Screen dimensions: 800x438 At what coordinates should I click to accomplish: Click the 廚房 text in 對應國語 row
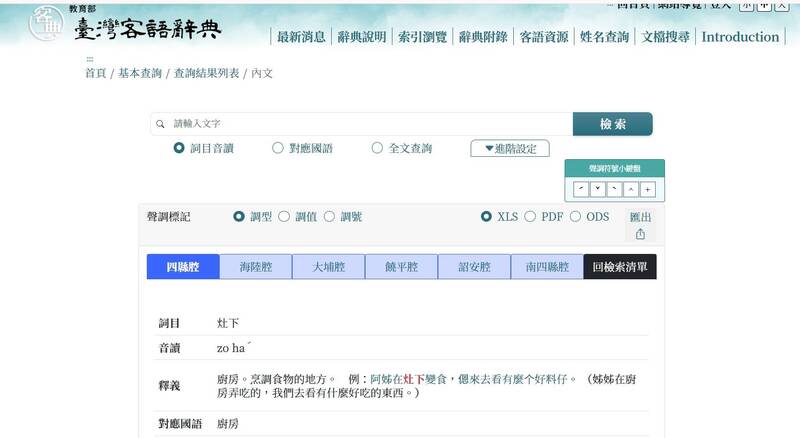point(228,423)
